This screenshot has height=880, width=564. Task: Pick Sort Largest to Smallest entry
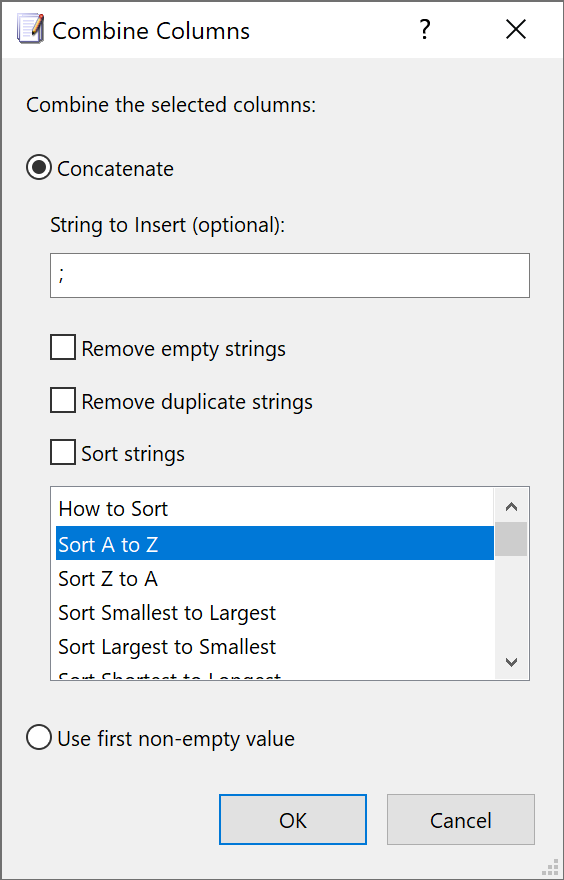[274, 647]
